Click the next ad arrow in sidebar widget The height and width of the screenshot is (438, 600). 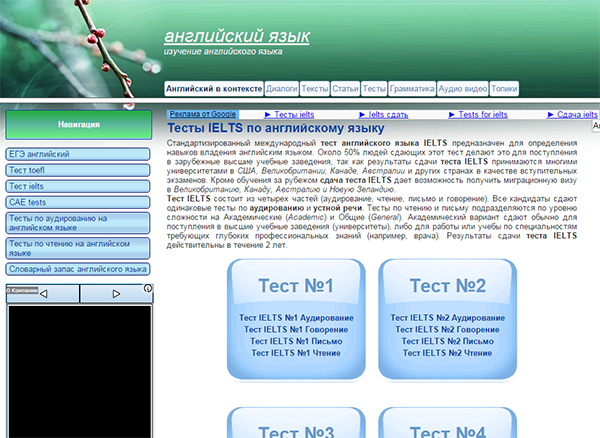click(116, 293)
